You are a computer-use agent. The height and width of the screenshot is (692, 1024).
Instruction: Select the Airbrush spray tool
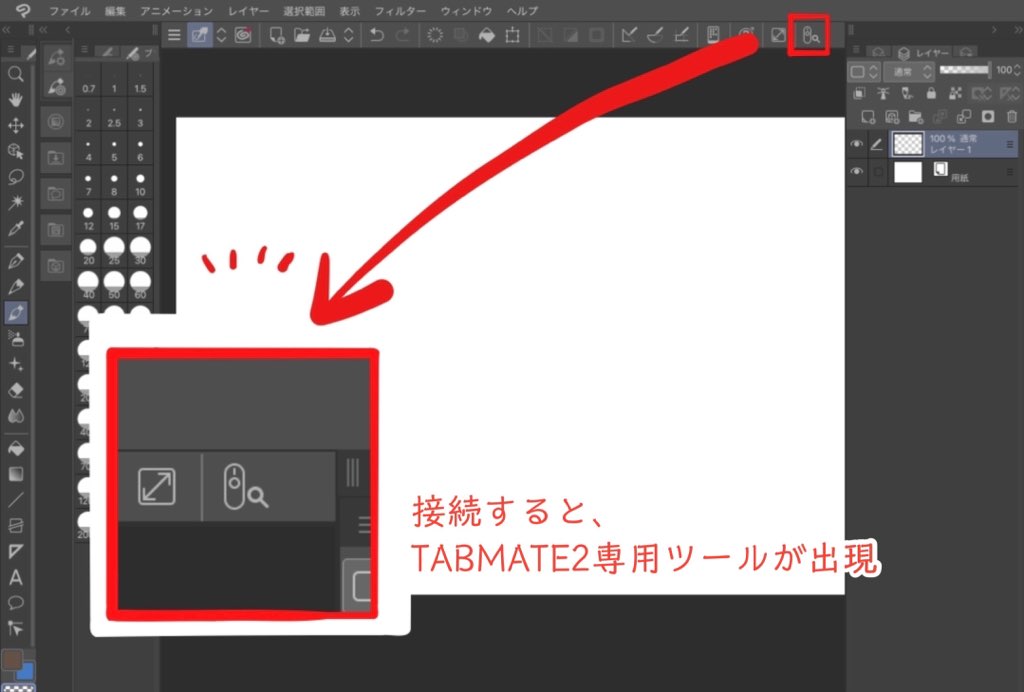point(16,339)
